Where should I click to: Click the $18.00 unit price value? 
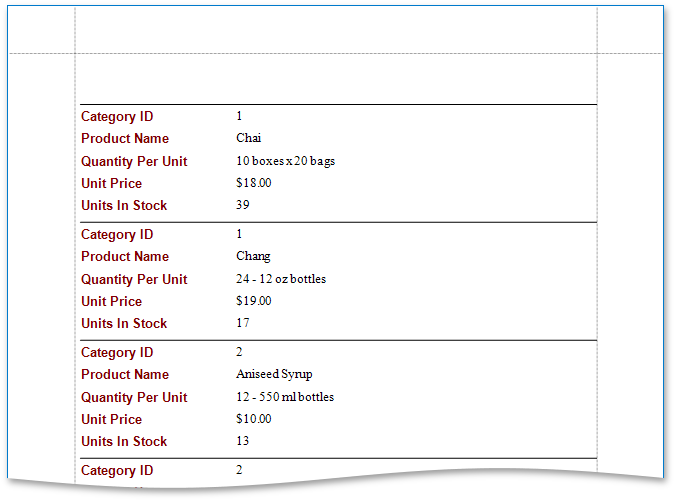click(x=254, y=183)
